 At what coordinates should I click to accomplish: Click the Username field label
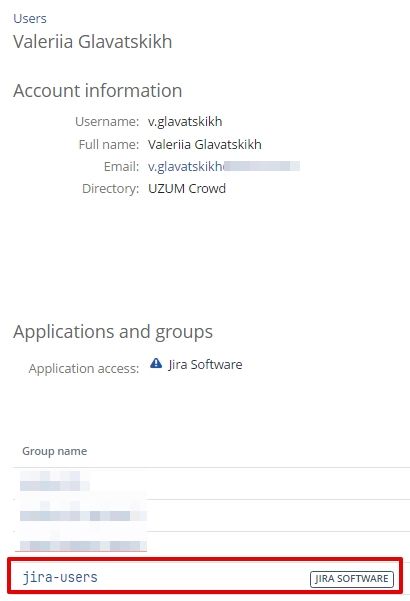click(107, 122)
